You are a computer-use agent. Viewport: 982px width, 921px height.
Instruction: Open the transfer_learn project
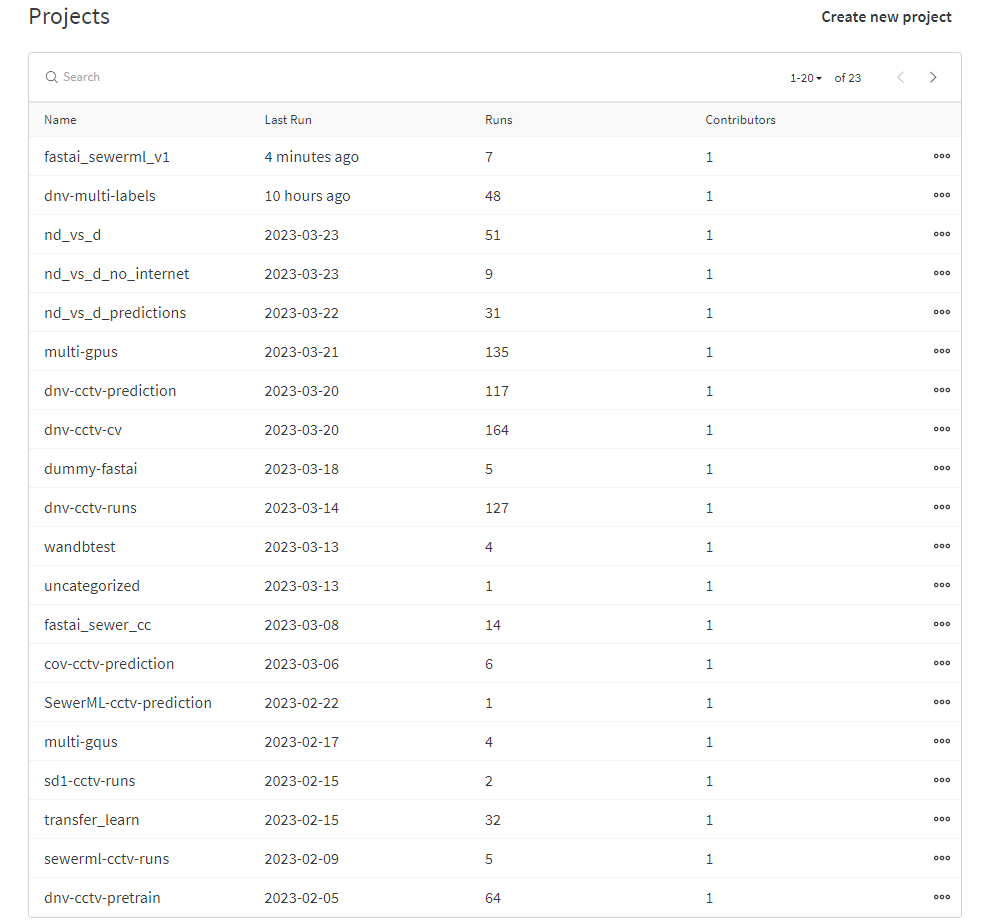pyautogui.click(x=91, y=820)
